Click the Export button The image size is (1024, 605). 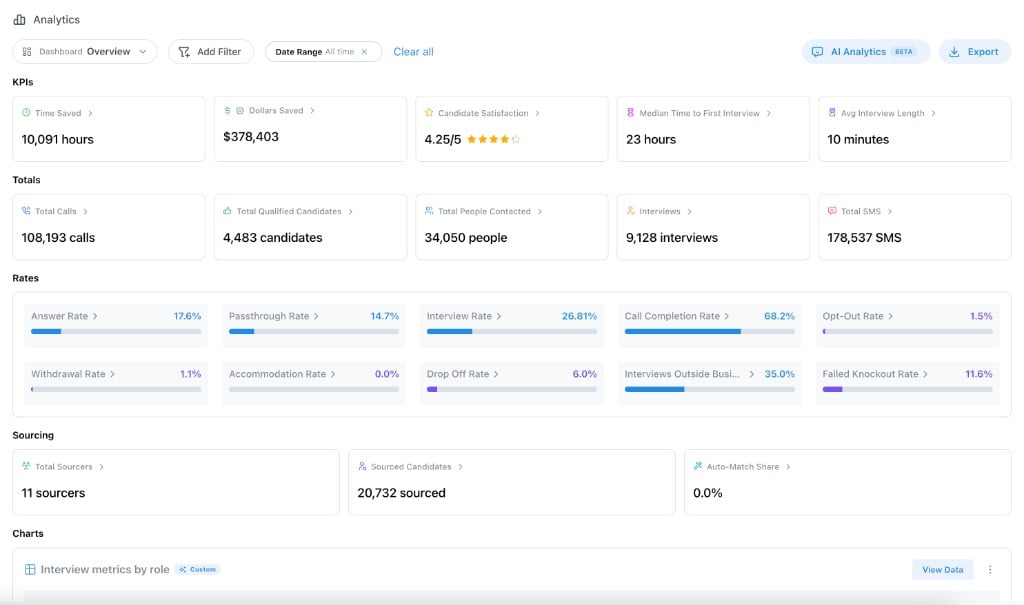tap(974, 52)
